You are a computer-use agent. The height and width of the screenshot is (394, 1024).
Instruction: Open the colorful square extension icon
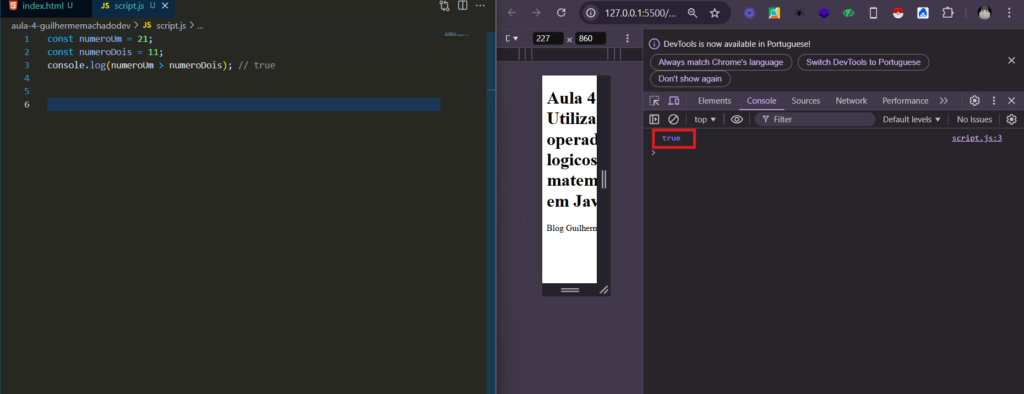[774, 12]
